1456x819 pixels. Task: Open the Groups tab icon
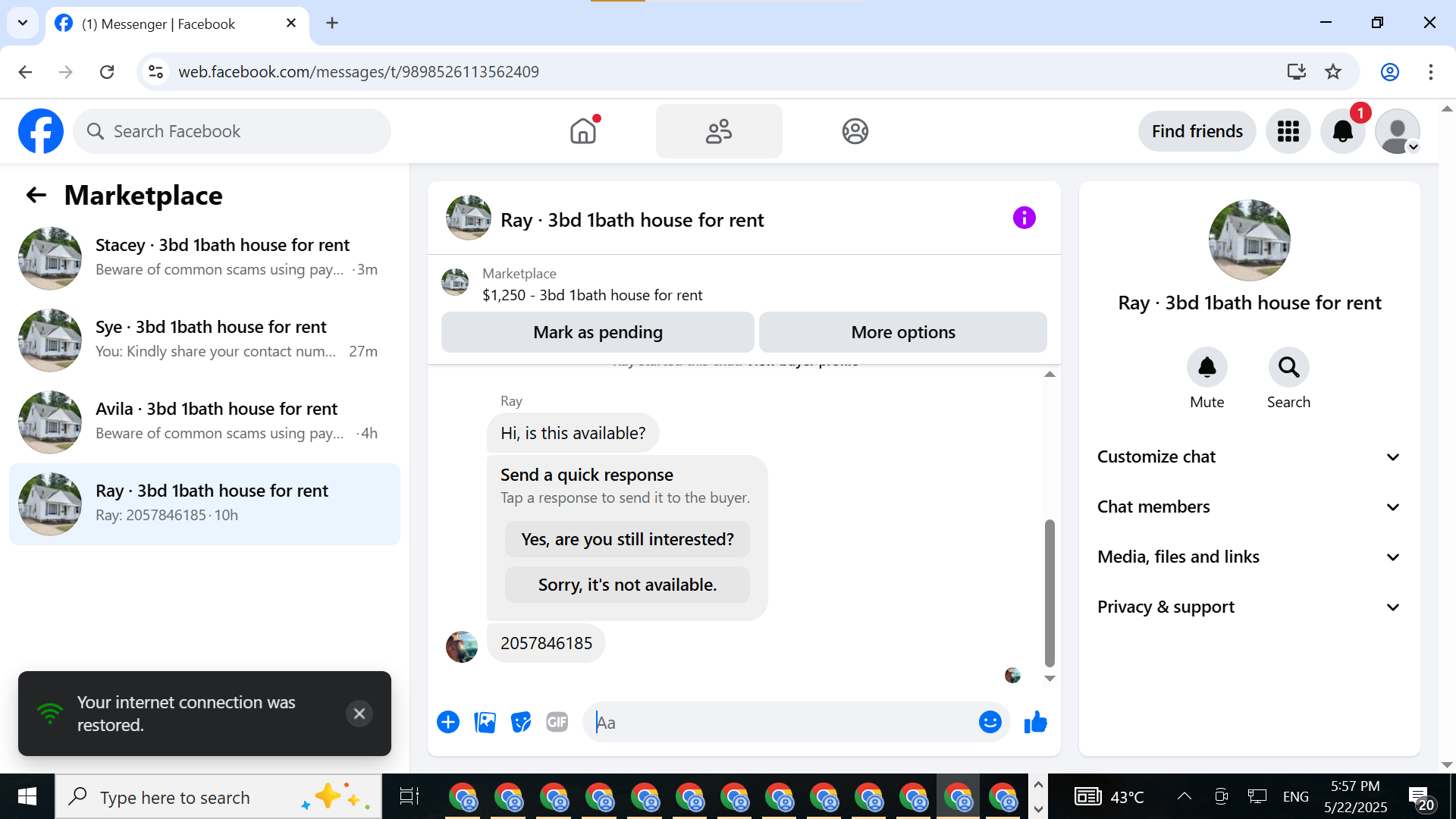(855, 131)
